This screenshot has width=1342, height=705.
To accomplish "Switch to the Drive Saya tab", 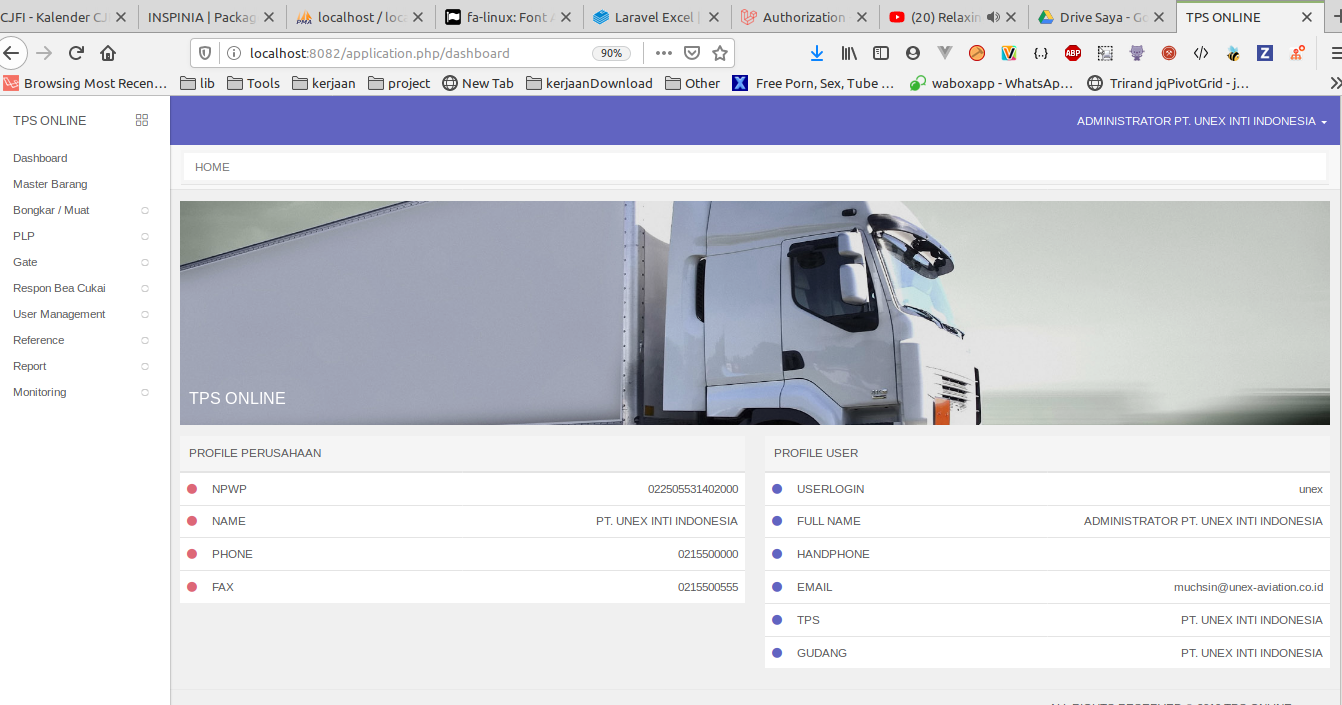I will coord(1102,17).
